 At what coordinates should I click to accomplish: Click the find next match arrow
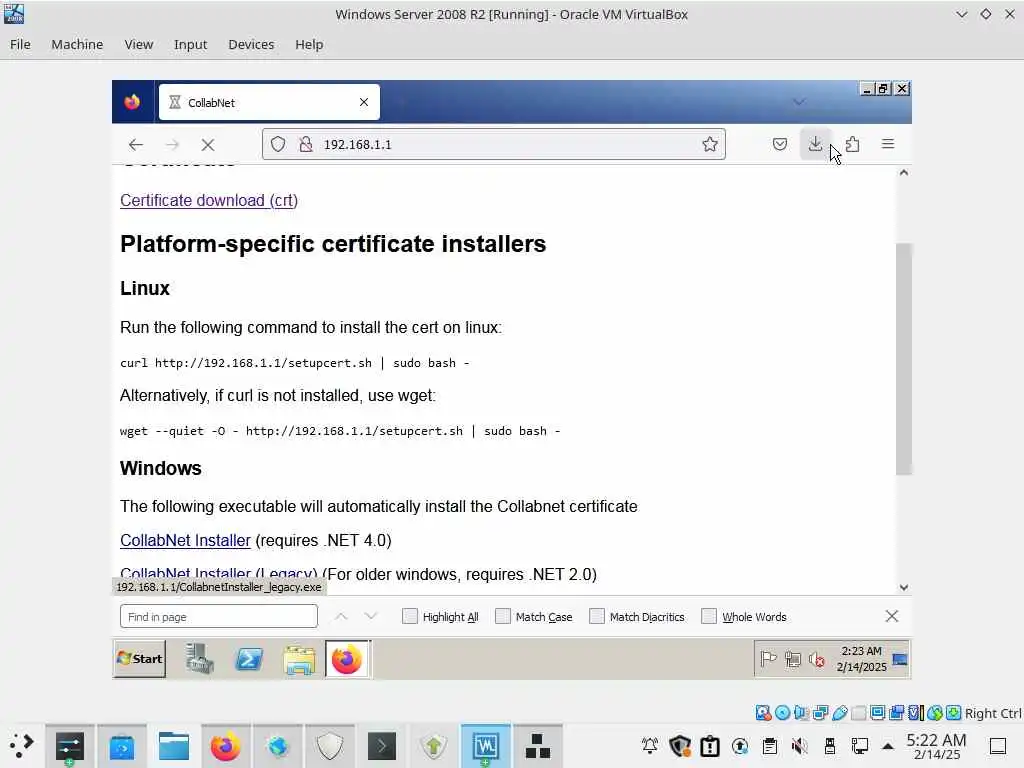(371, 616)
